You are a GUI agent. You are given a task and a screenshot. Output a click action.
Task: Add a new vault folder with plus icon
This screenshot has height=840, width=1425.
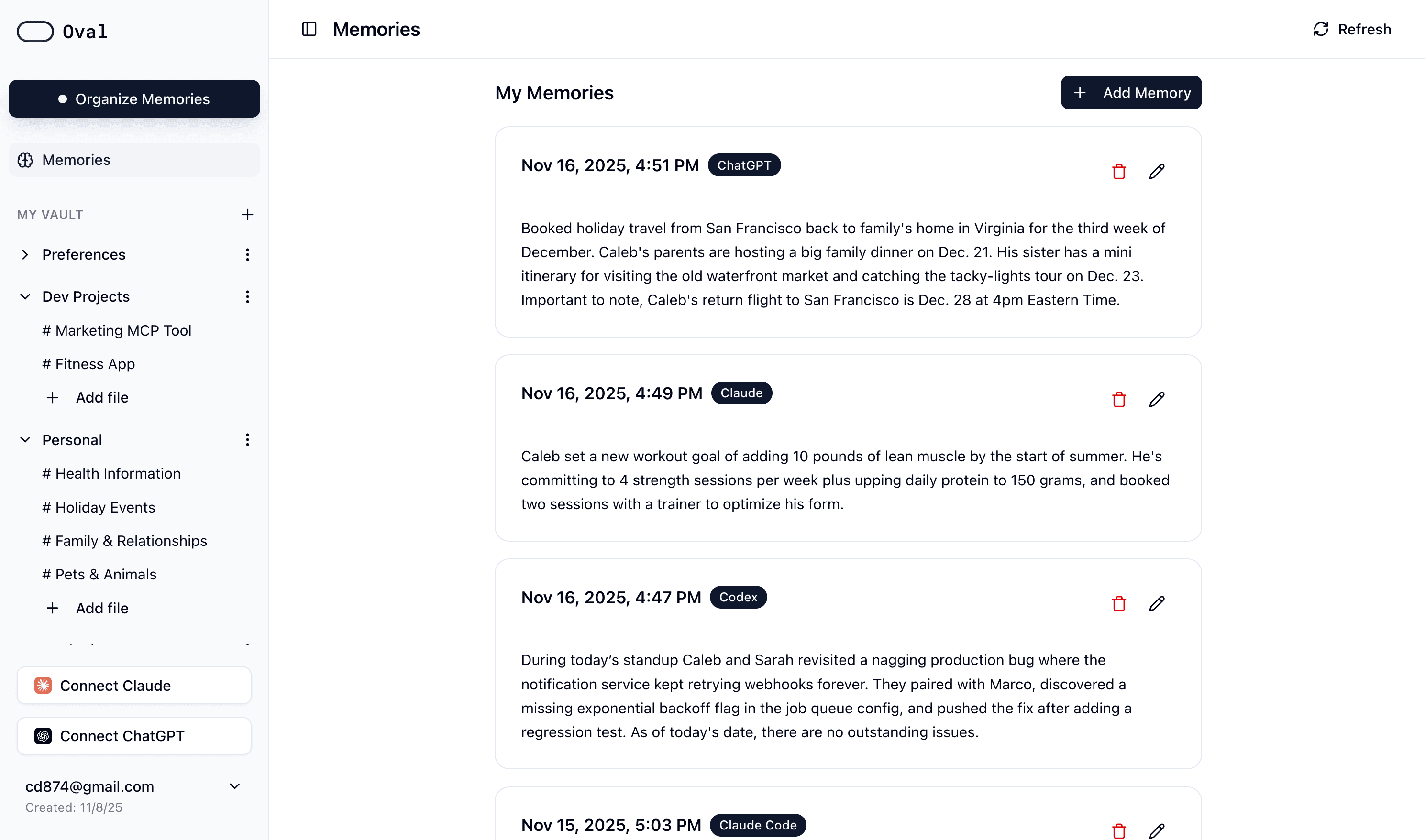pos(247,215)
